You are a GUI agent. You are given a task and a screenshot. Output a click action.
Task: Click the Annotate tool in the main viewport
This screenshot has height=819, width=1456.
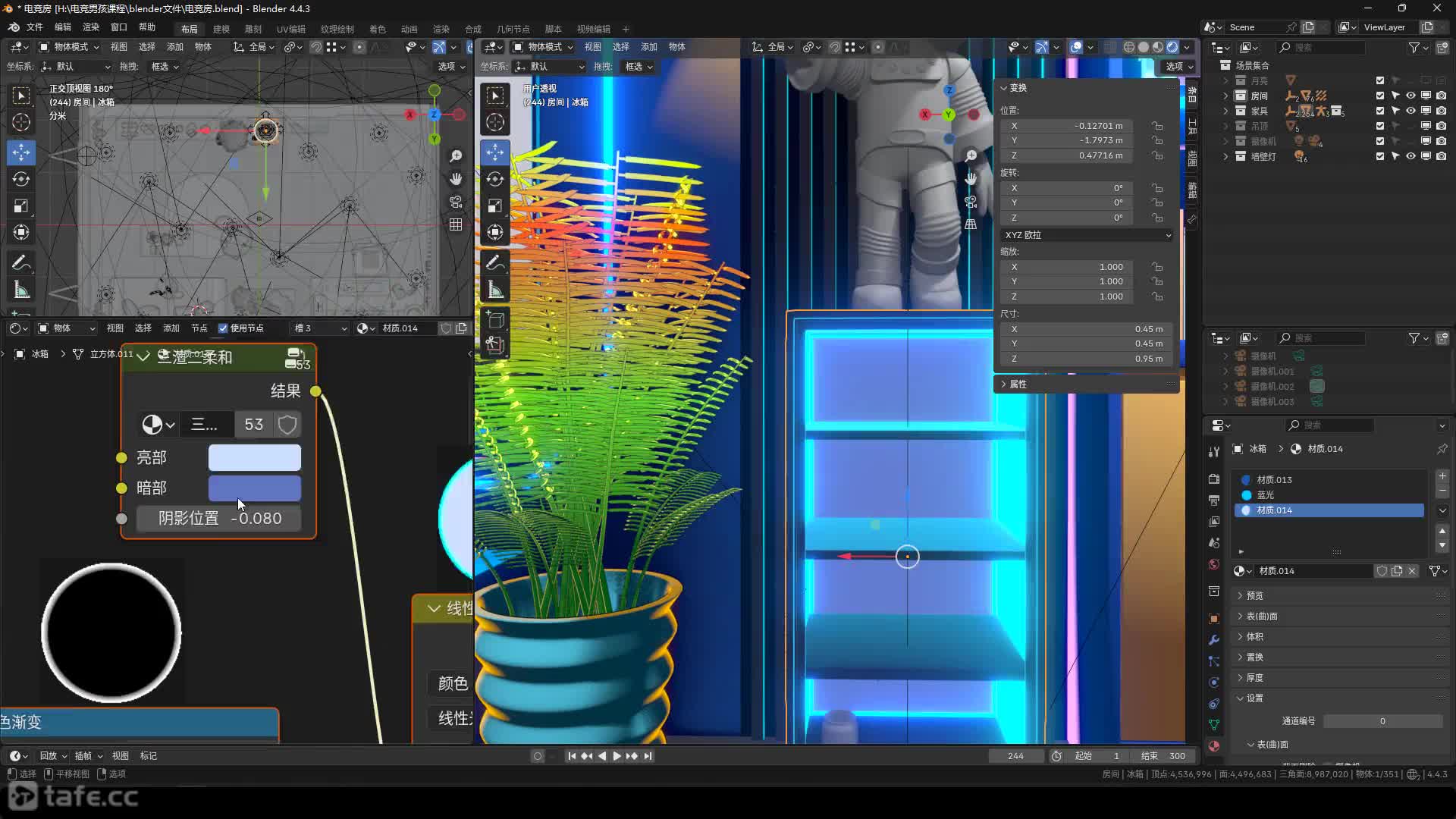pos(495,262)
